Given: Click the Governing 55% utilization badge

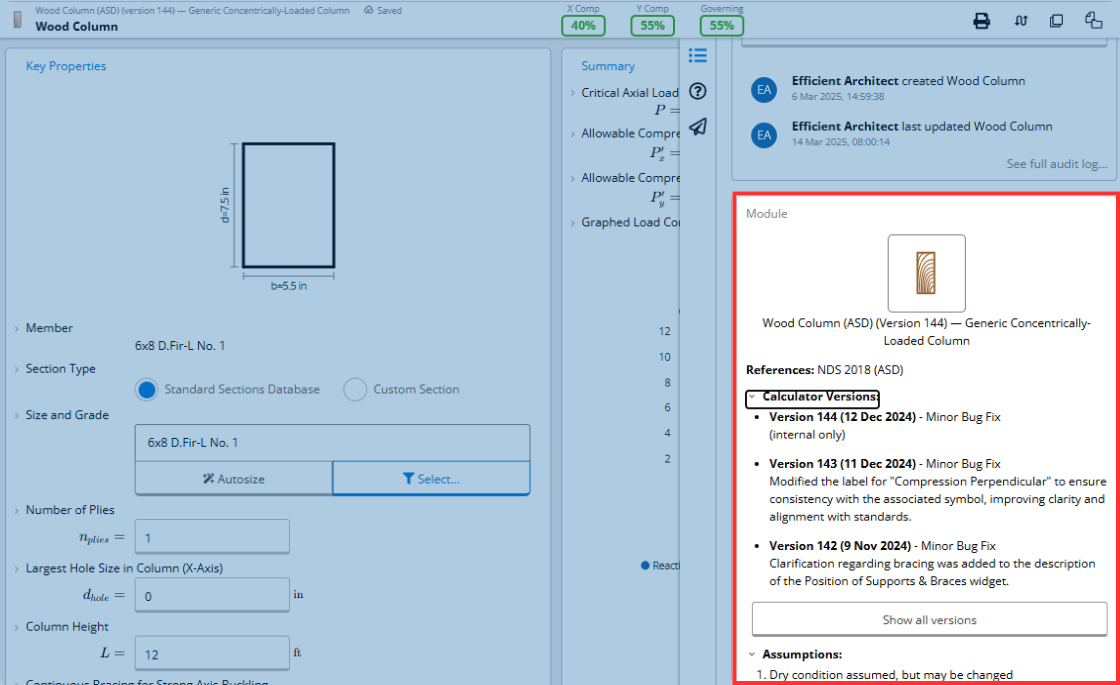Looking at the screenshot, I should coord(721,26).
